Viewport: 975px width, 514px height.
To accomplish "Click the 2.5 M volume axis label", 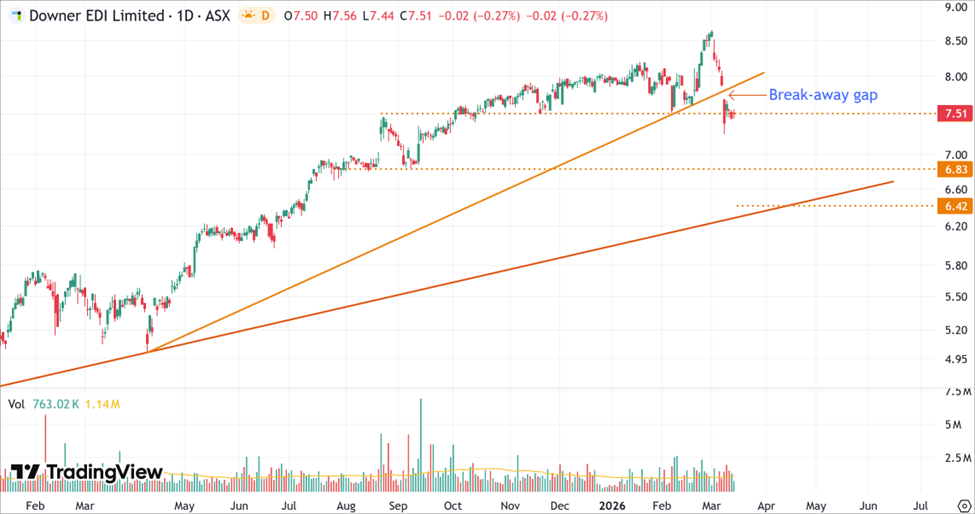I will point(958,459).
